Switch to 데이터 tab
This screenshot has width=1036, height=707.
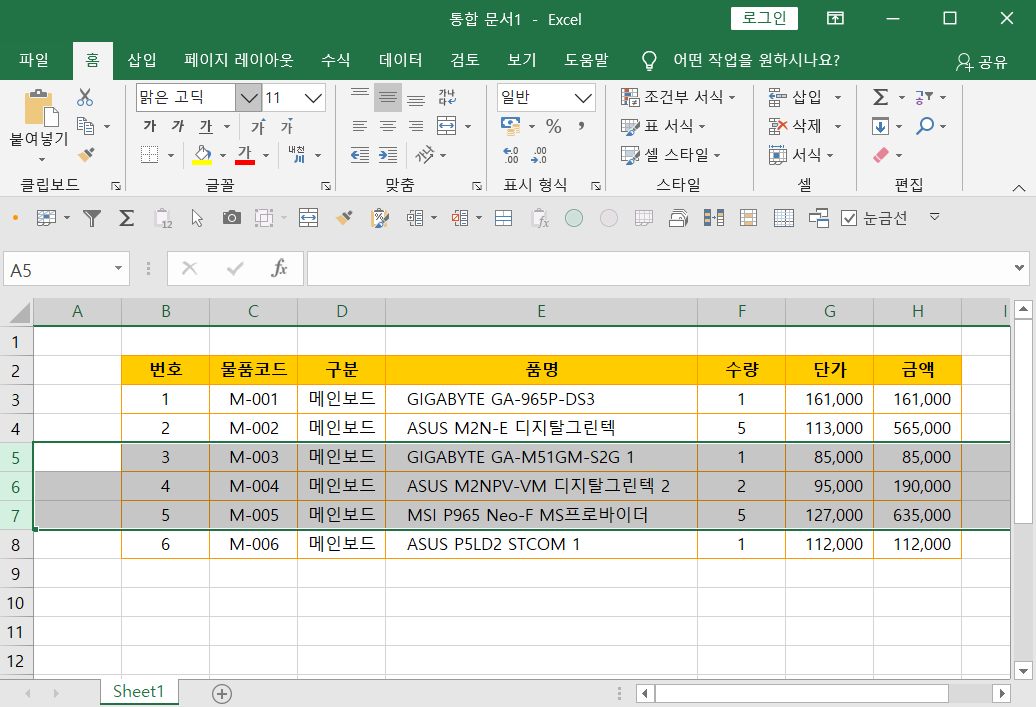point(400,60)
